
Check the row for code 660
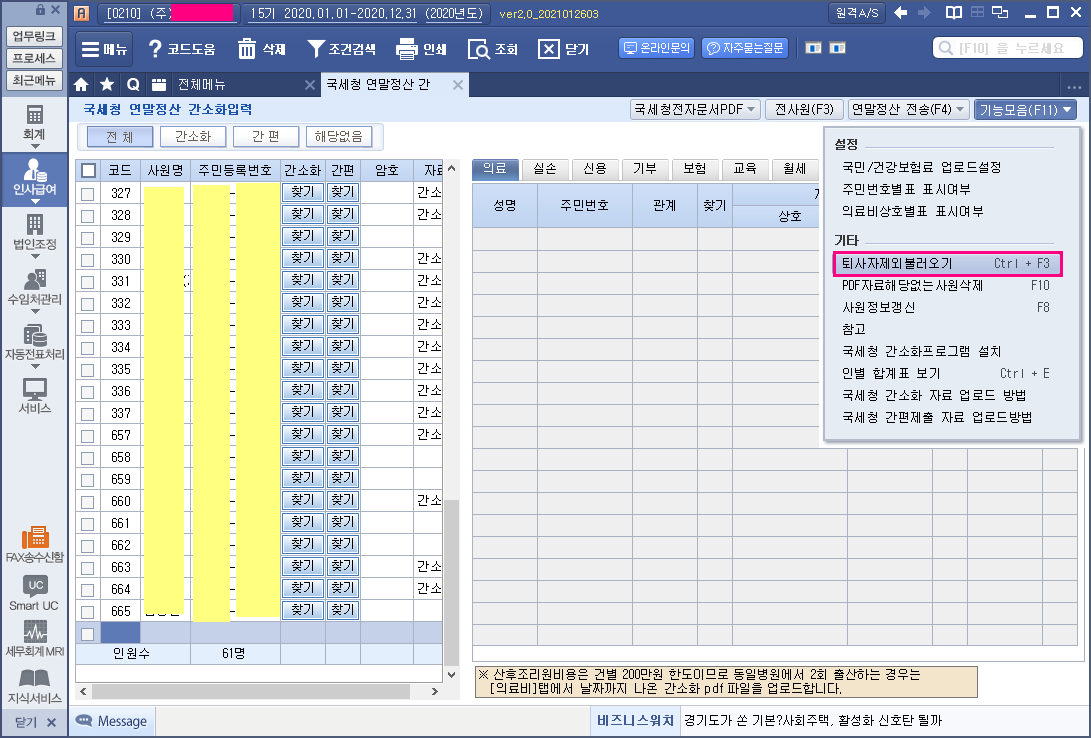[88, 502]
